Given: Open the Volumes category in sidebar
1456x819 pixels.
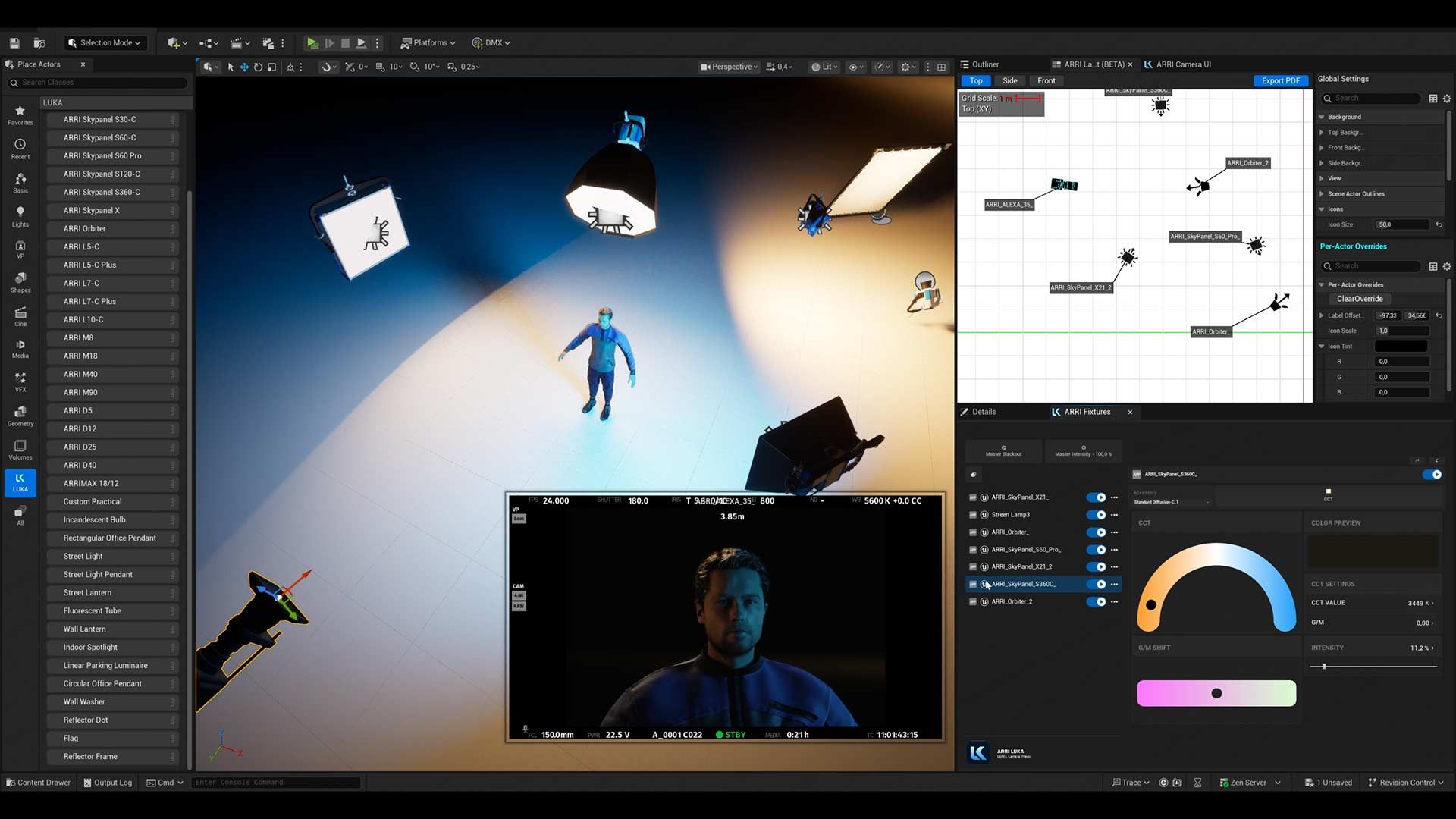Looking at the screenshot, I should (x=20, y=450).
